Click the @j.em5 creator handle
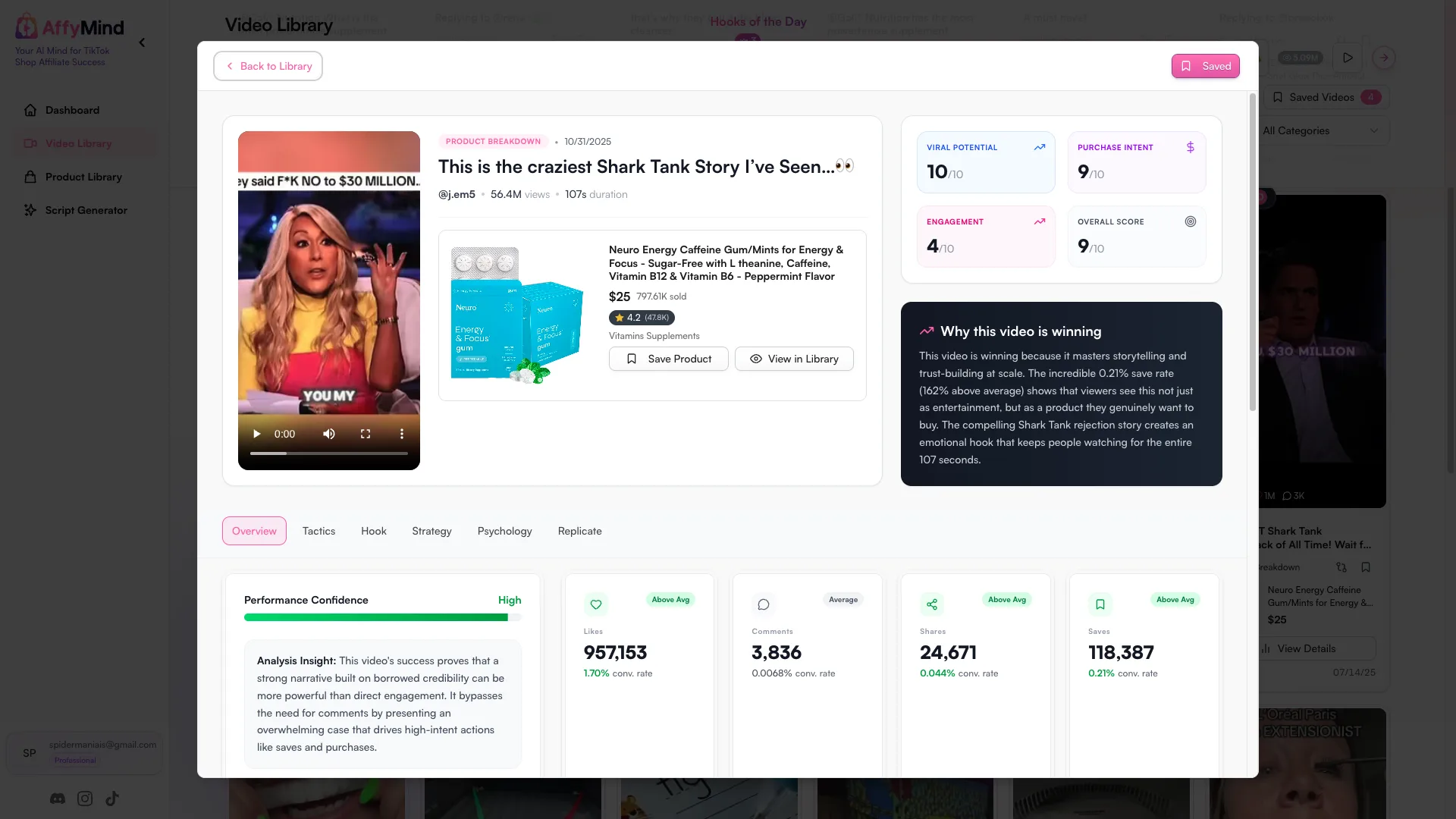1456x819 pixels. 457,194
